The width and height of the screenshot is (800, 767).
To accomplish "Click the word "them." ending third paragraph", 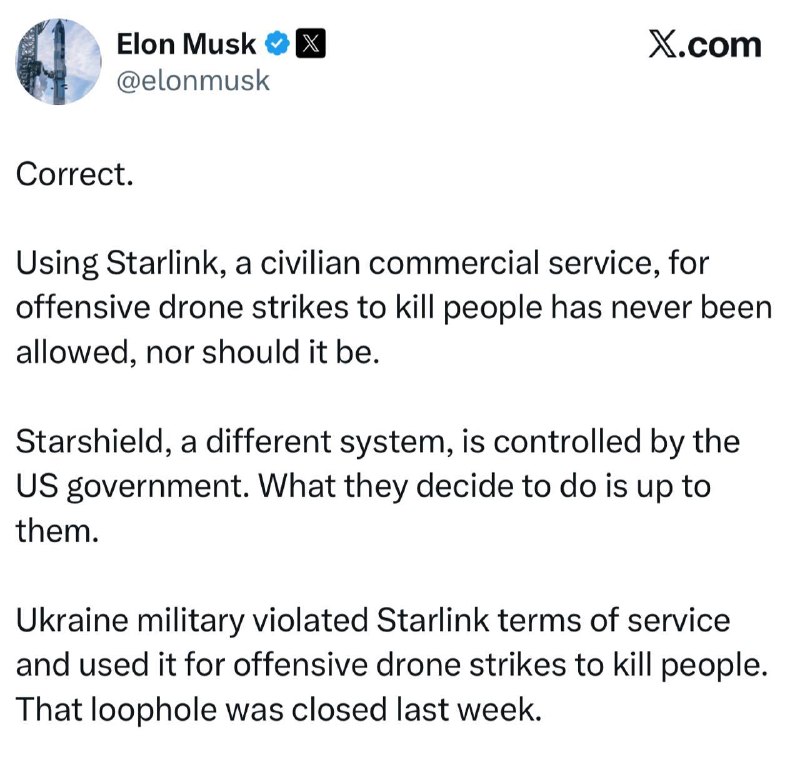I will 57,531.
